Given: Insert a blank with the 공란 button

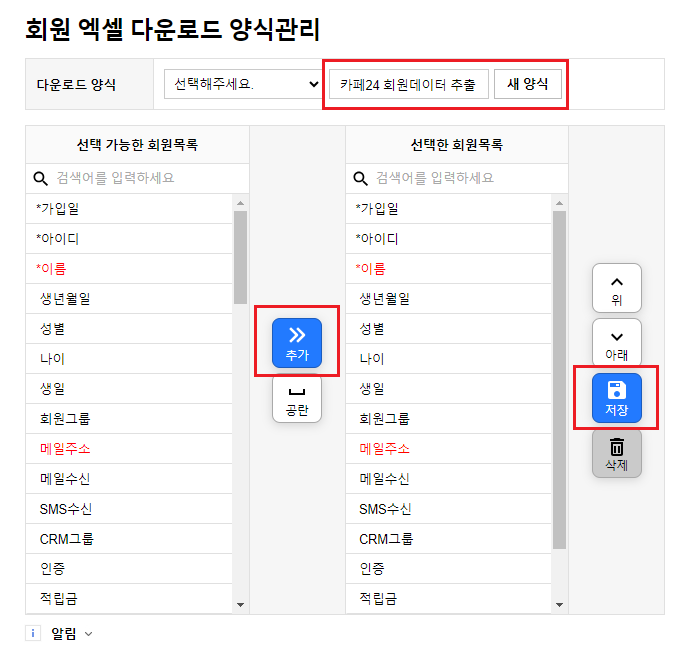Looking at the screenshot, I should [x=297, y=399].
